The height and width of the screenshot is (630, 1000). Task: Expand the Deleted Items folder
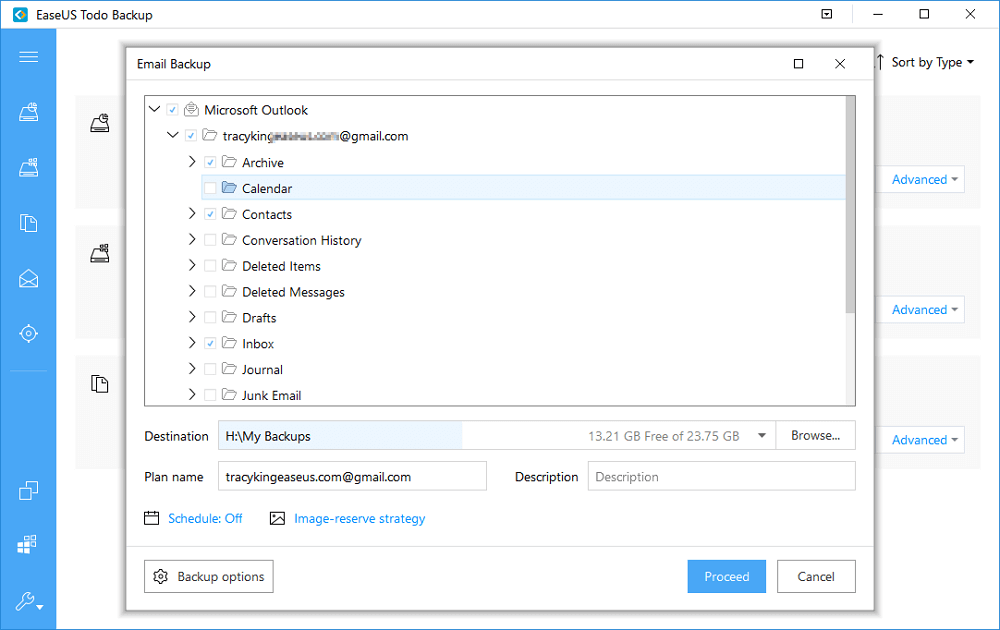coord(192,265)
